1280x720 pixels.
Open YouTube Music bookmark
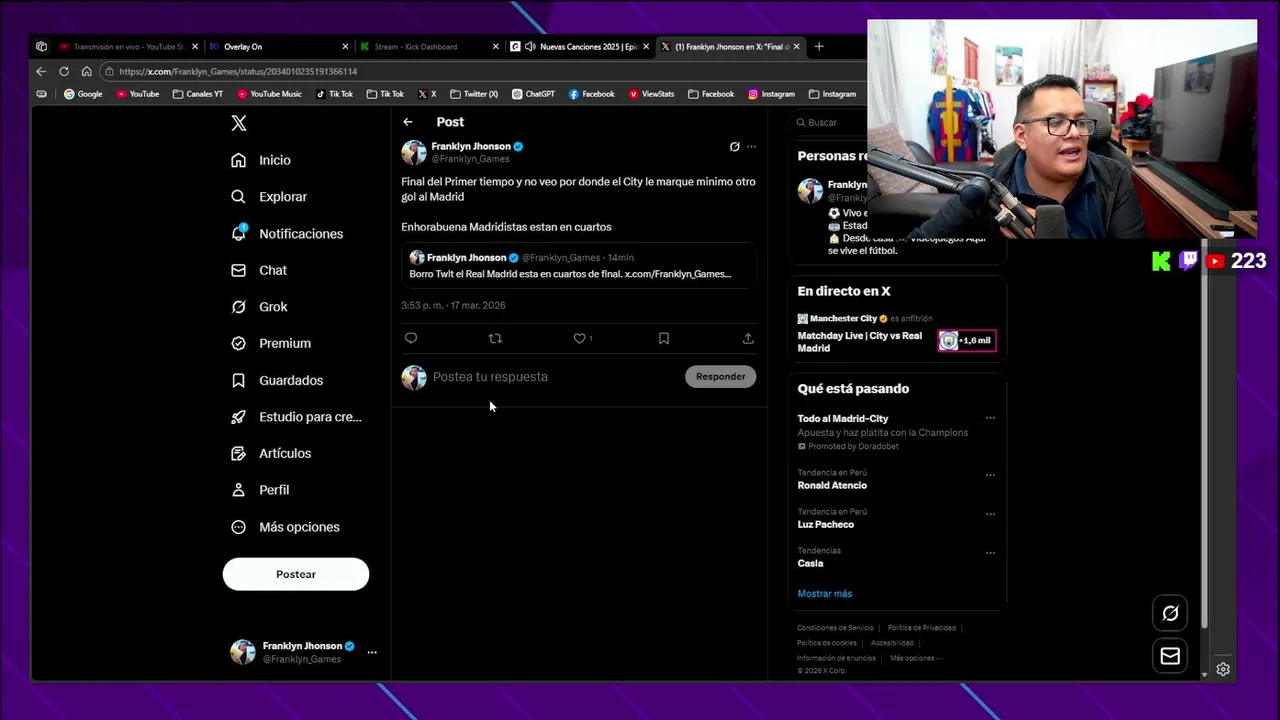[x=270, y=94]
